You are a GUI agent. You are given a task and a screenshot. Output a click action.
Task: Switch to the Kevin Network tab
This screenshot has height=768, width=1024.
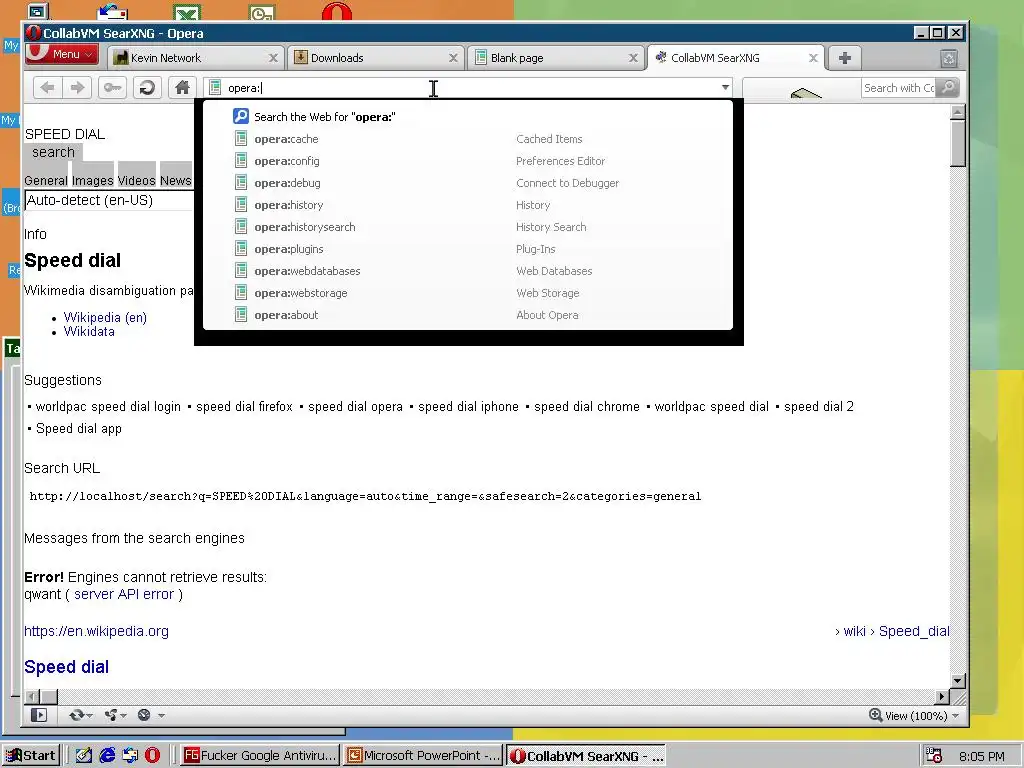coord(196,58)
